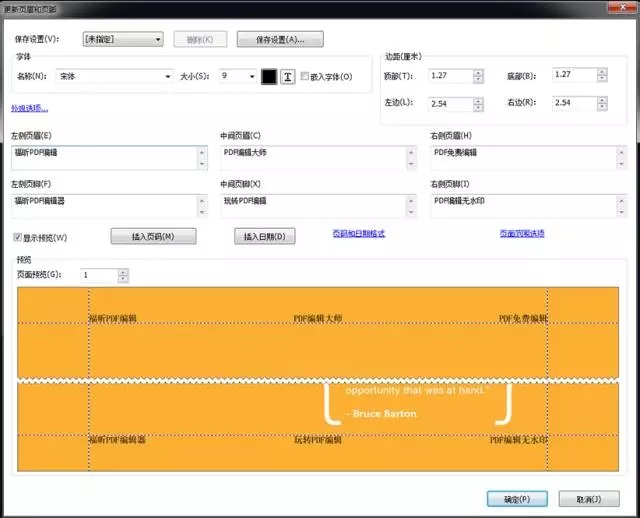Increase the 左边 margin with up arrow
The image size is (640, 518).
(x=478, y=100)
